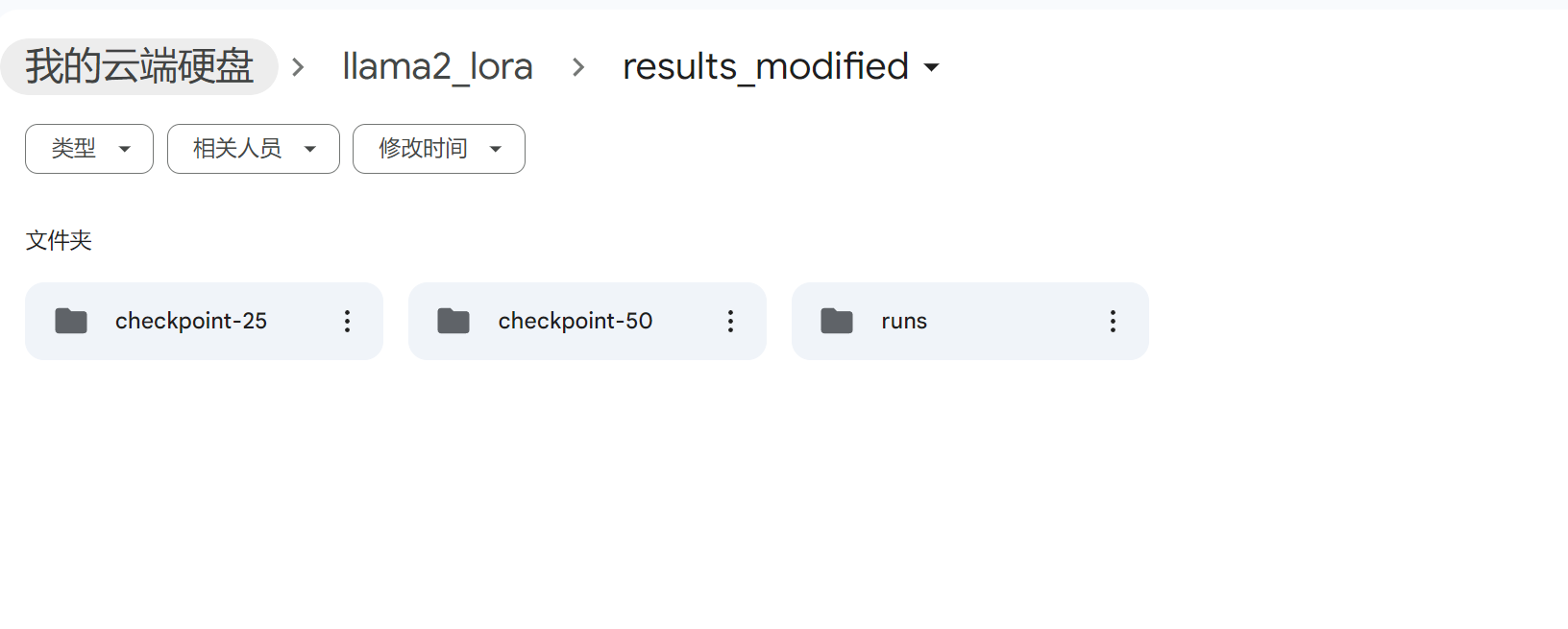Select the checkpoint-50 folder name
This screenshot has height=629, width=1568.
(x=575, y=321)
